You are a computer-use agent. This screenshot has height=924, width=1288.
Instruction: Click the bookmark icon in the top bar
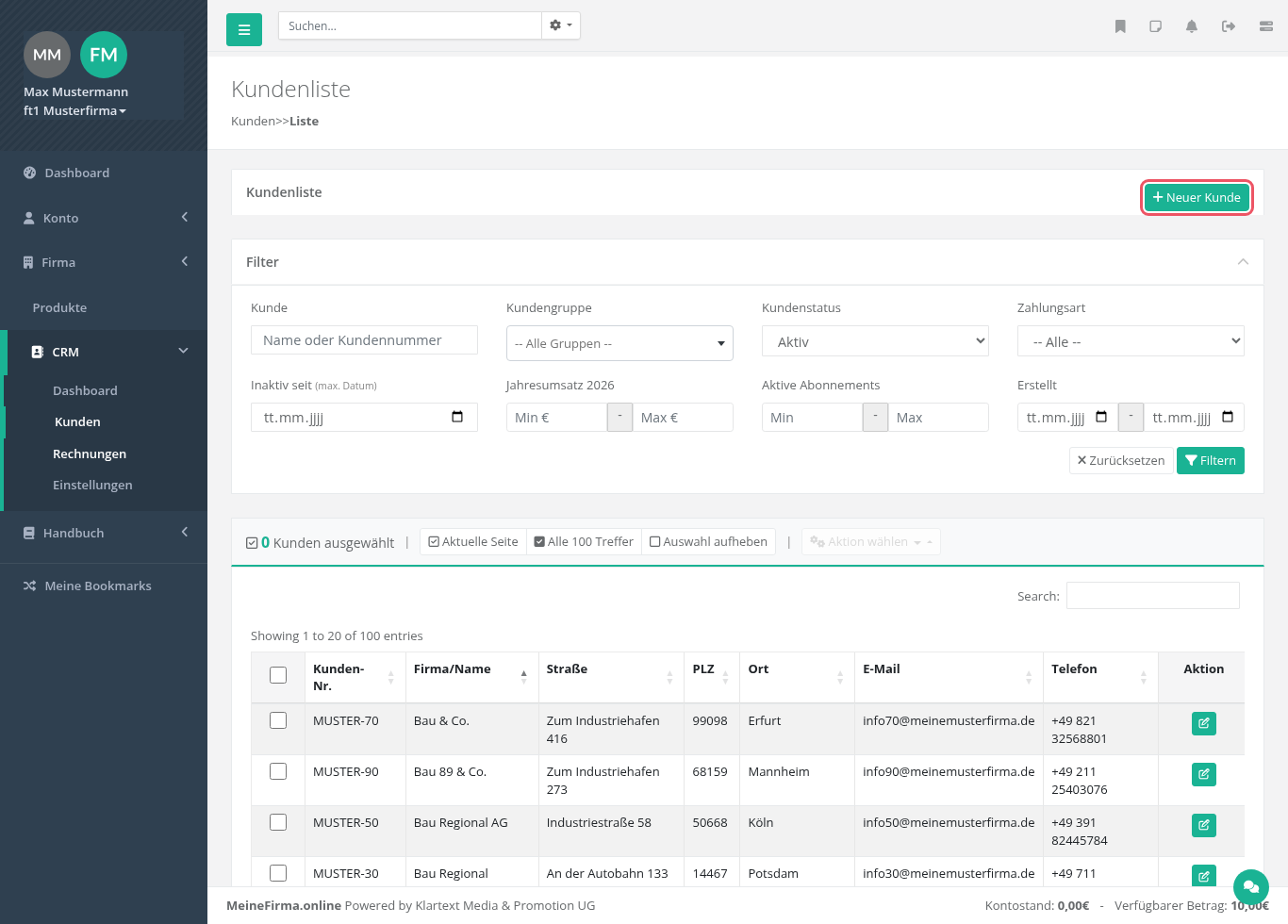pos(1120,26)
